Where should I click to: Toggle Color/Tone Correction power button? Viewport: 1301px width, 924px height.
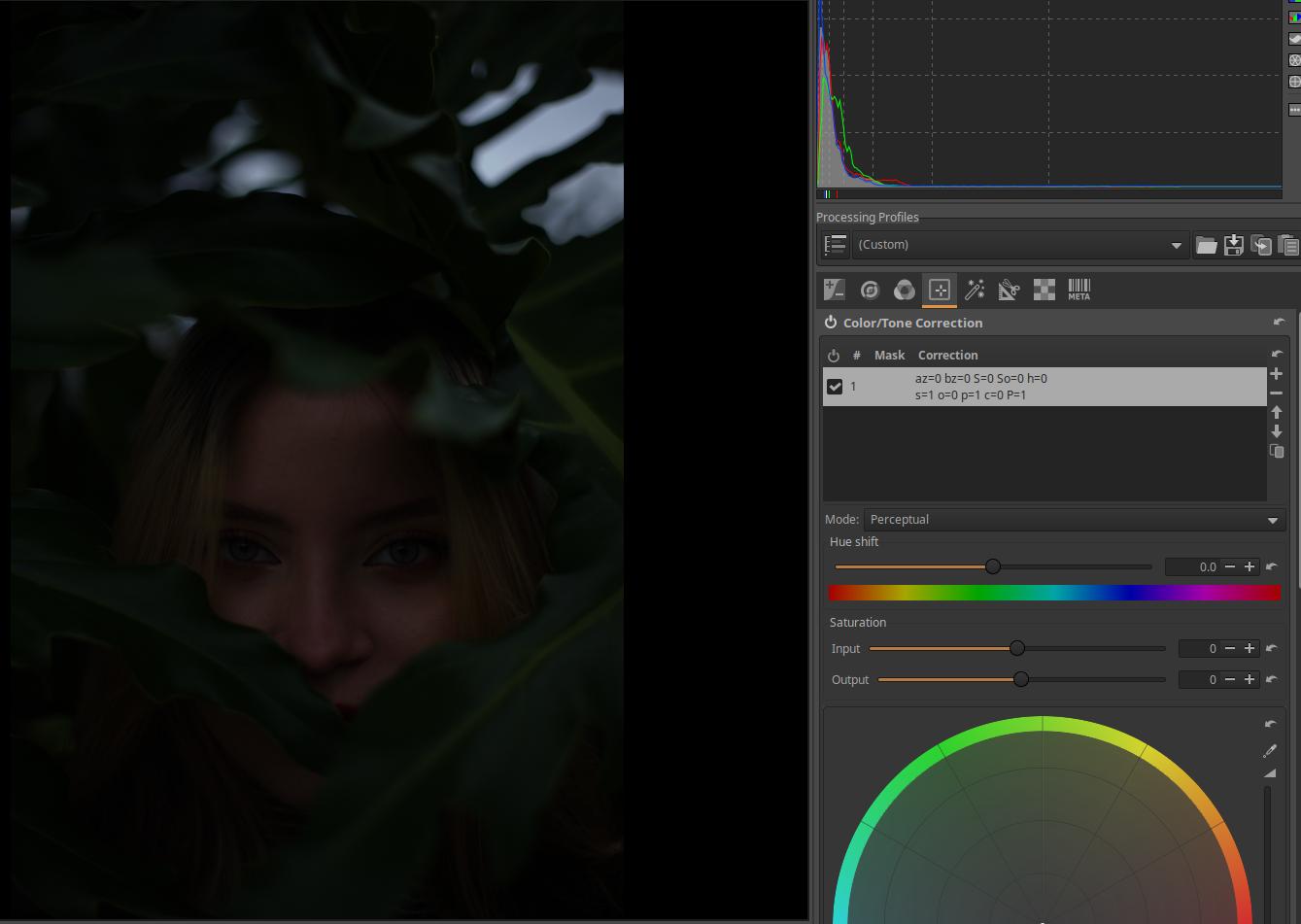831,323
